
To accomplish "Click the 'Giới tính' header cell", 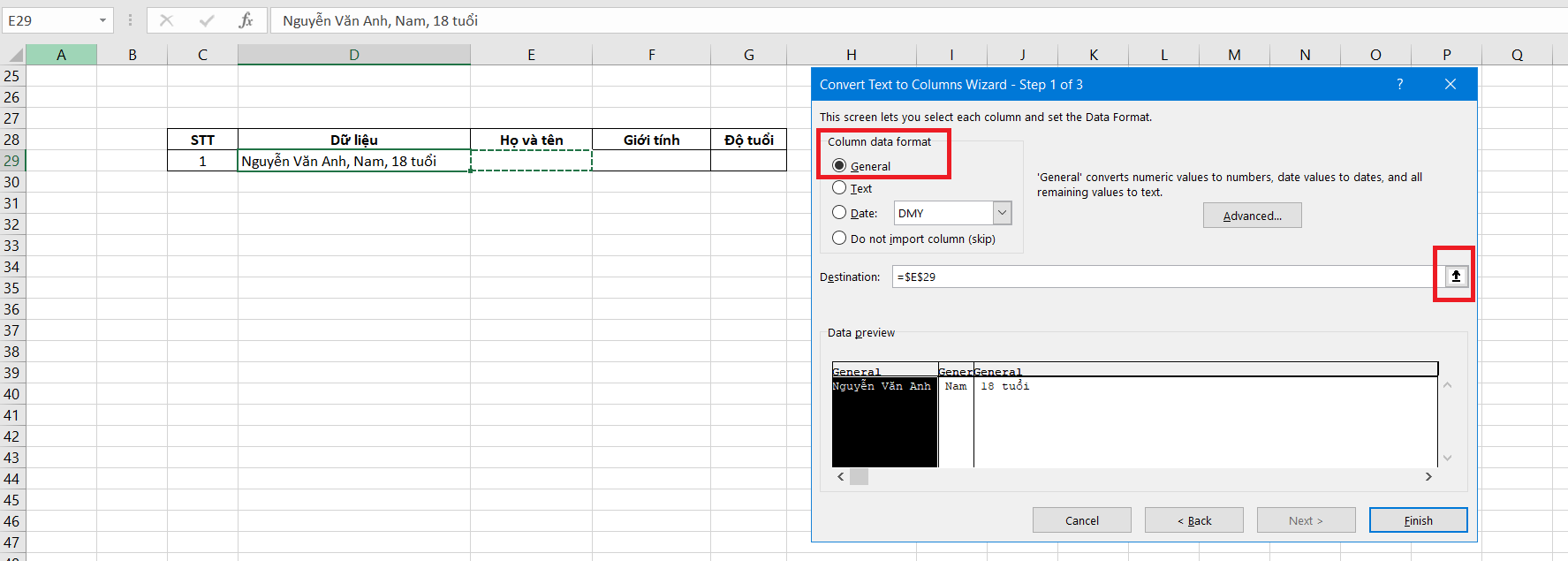I will [651, 140].
